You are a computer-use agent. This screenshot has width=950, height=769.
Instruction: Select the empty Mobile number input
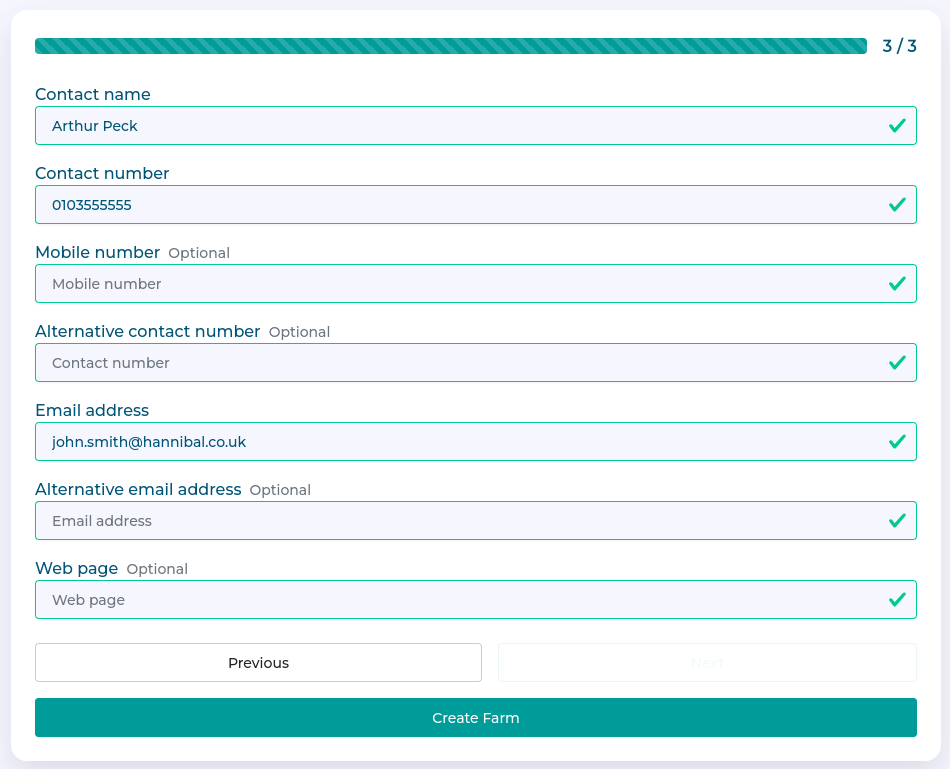point(450,284)
